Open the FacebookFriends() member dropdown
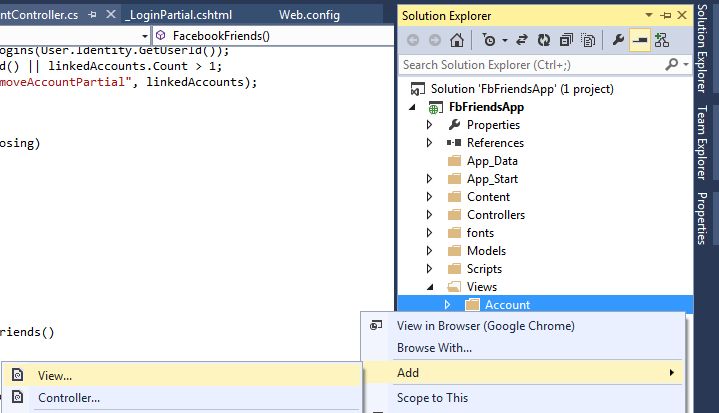This screenshot has width=719, height=413. (x=273, y=36)
